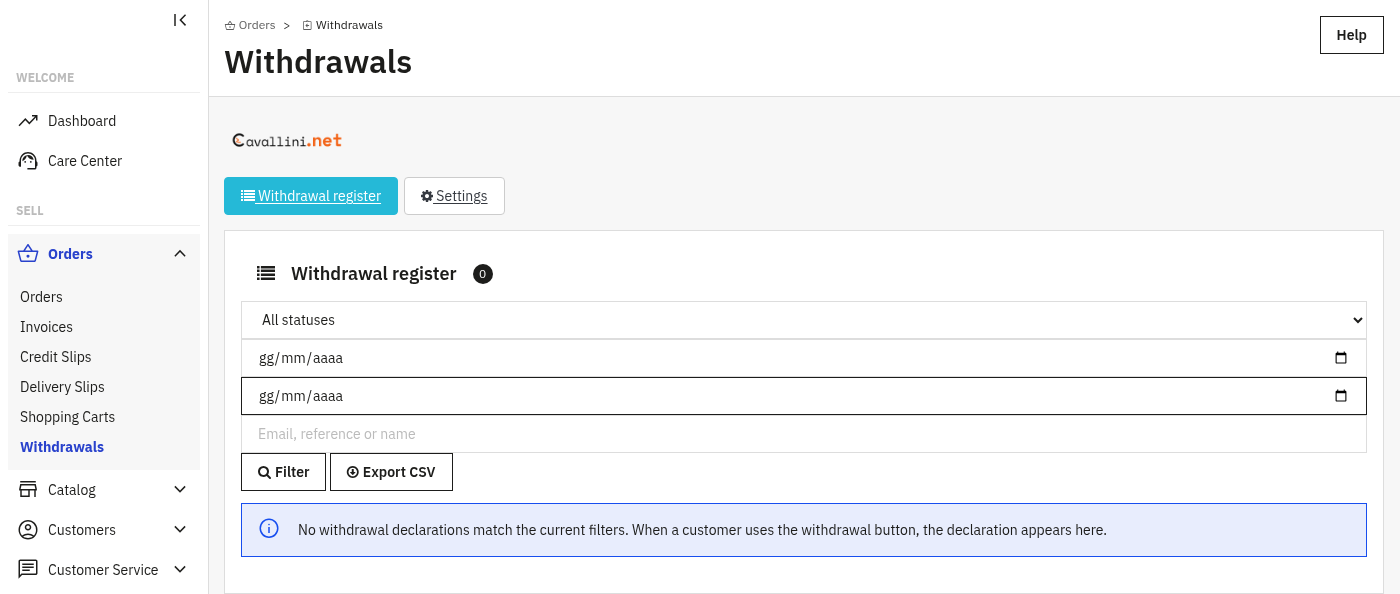The height and width of the screenshot is (594, 1400).
Task: Click the Filter button
Action: [283, 472]
